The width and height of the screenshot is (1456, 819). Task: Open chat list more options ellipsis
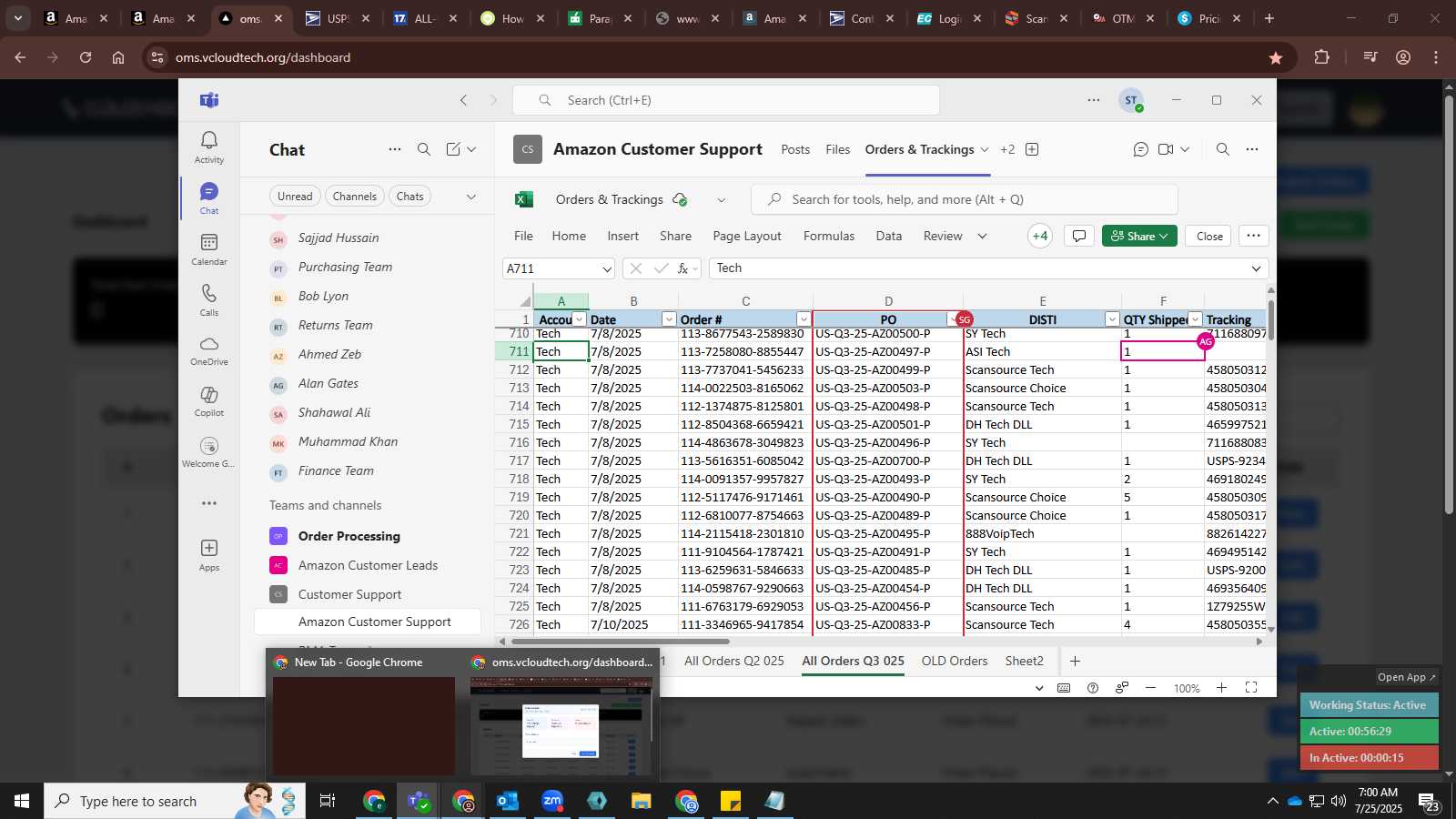click(395, 149)
